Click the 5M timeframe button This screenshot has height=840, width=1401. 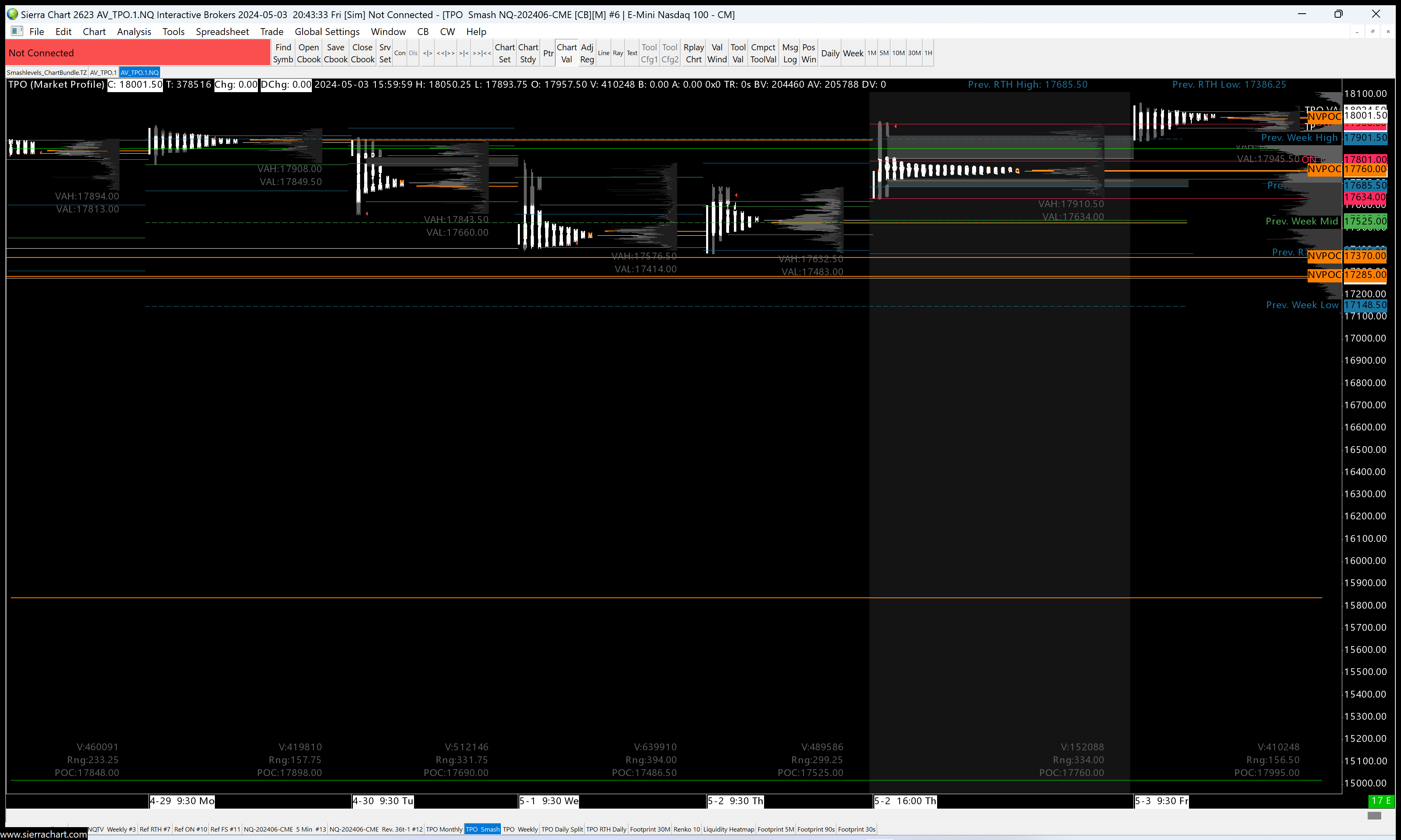[x=884, y=53]
